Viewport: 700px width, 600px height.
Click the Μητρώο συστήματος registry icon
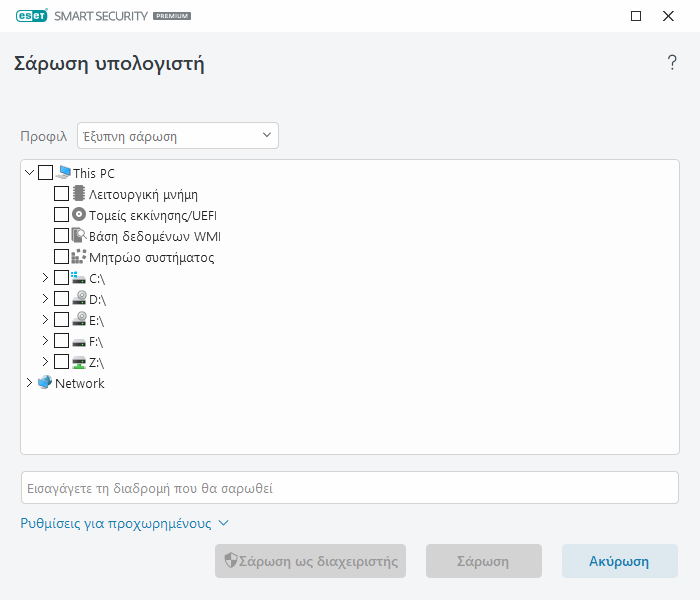79,257
